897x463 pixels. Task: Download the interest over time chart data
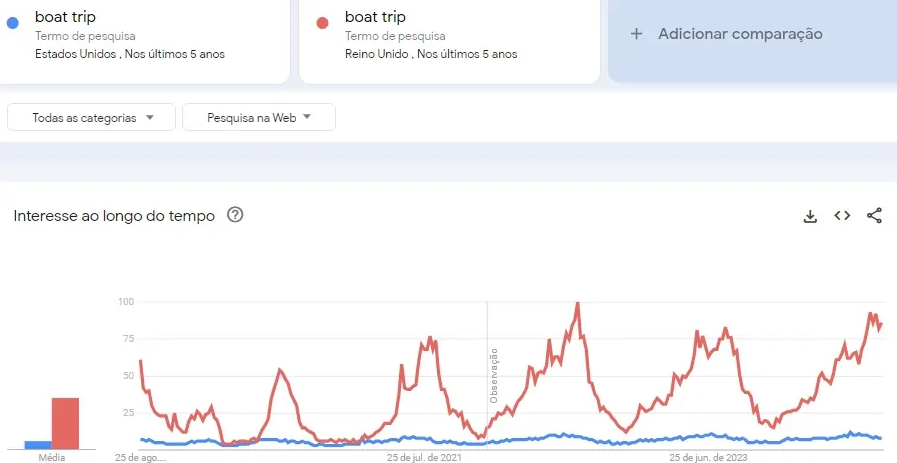click(x=810, y=216)
